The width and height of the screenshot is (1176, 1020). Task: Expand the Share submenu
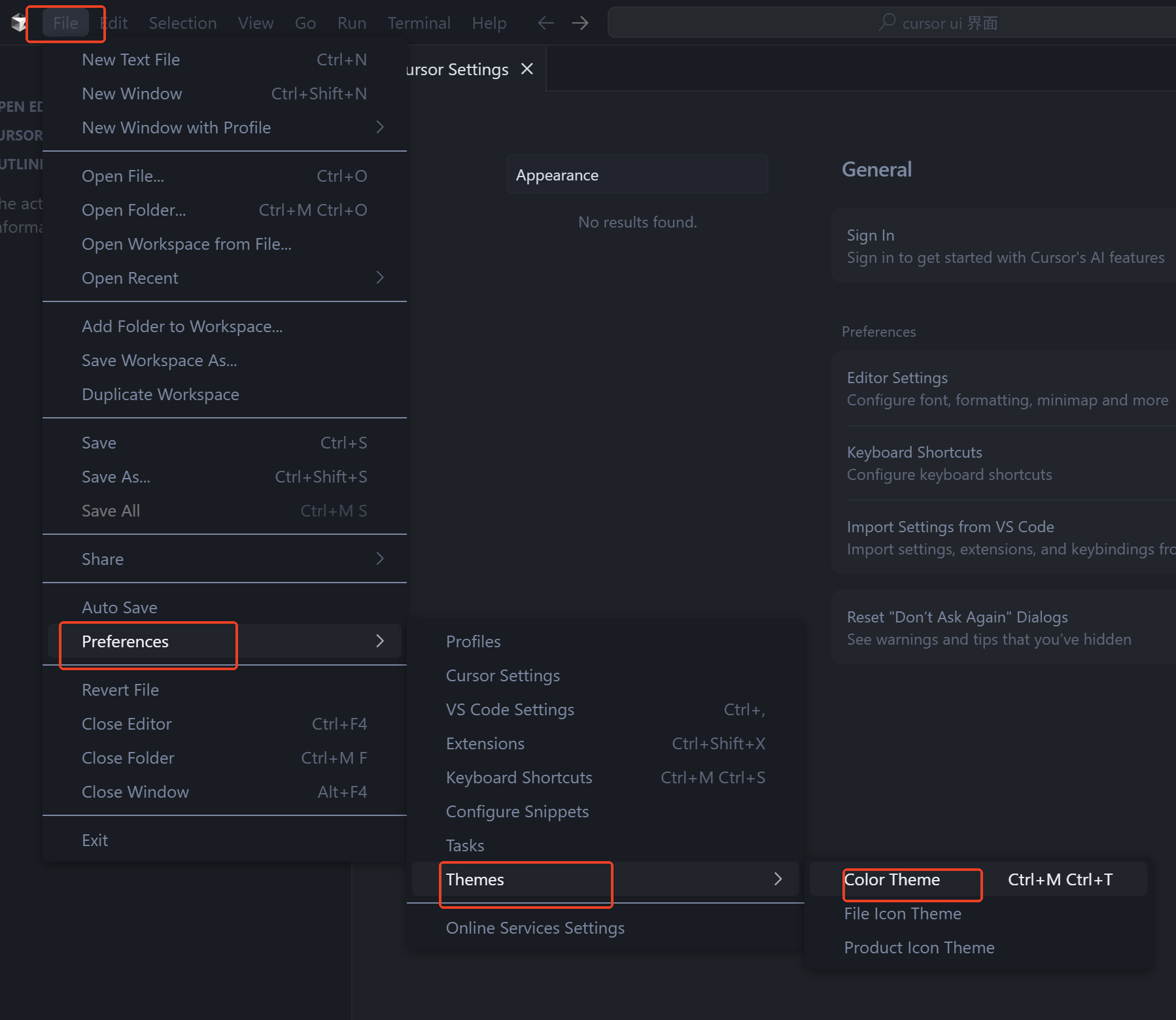point(224,559)
